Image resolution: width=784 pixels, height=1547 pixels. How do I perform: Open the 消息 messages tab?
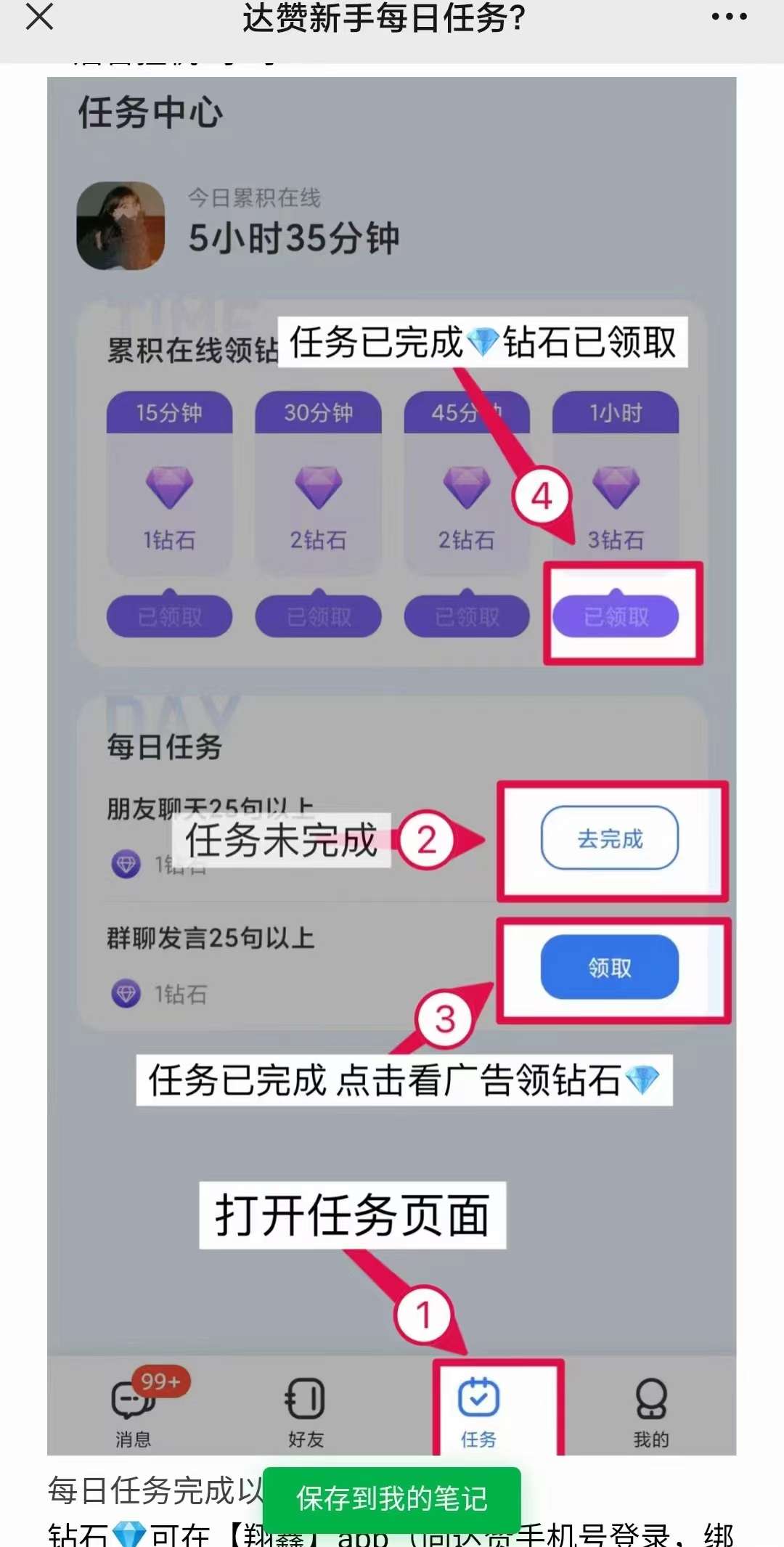pyautogui.click(x=134, y=1411)
